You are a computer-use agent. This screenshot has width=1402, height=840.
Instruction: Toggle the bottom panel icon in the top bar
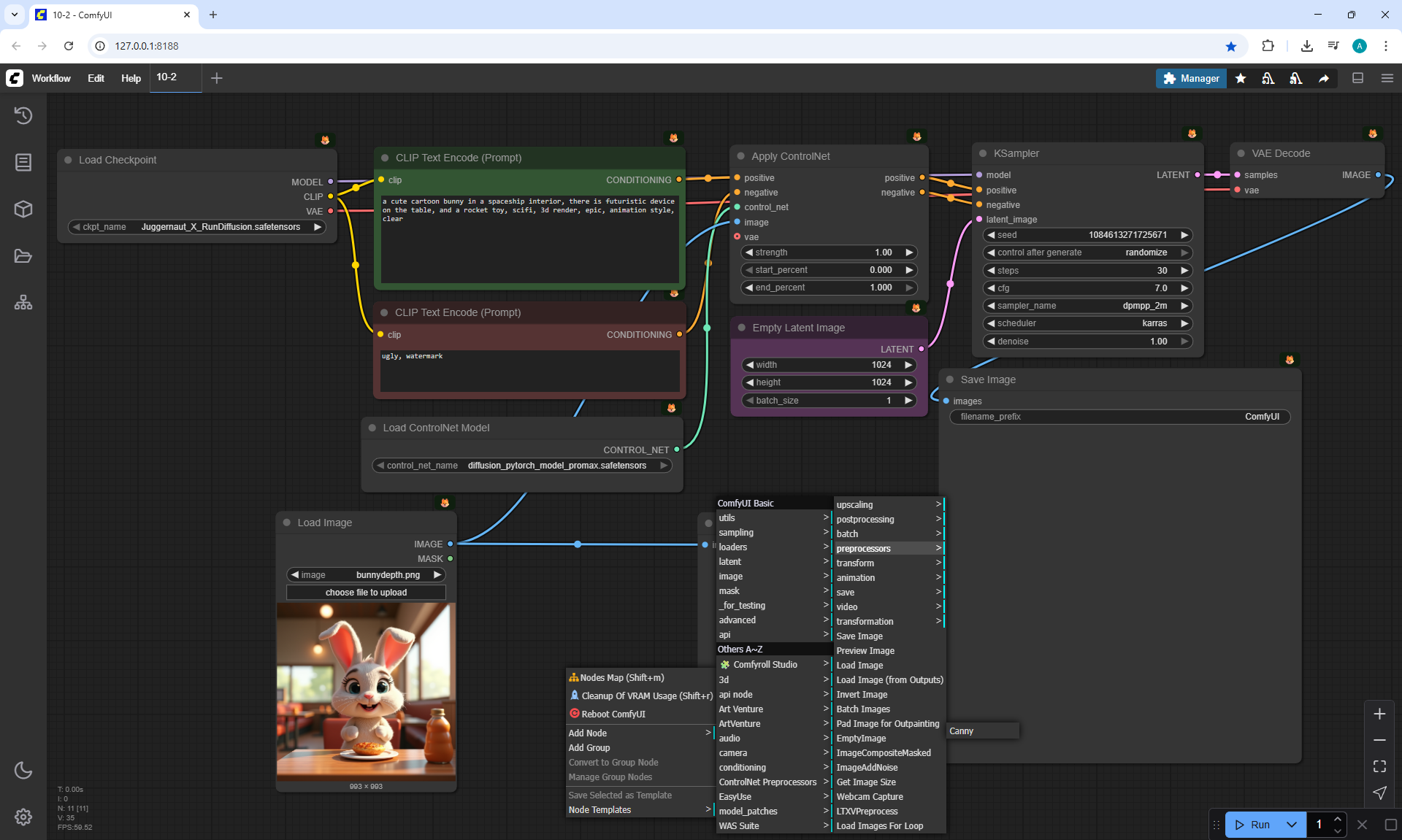coord(1358,78)
